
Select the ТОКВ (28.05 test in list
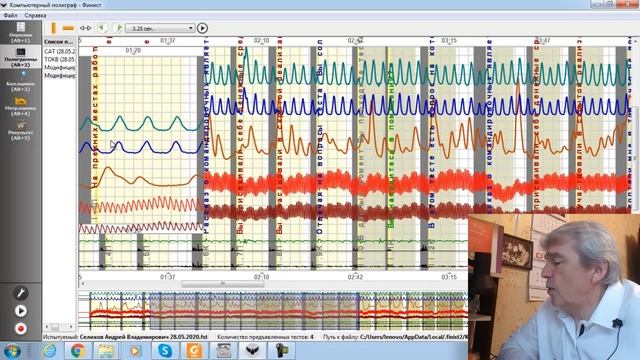(60, 60)
